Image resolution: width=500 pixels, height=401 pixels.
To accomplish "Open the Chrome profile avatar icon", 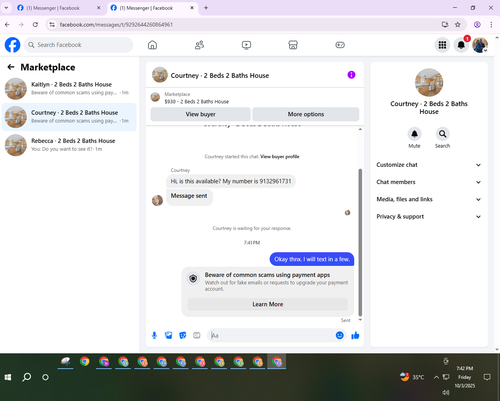I will click(x=477, y=24).
